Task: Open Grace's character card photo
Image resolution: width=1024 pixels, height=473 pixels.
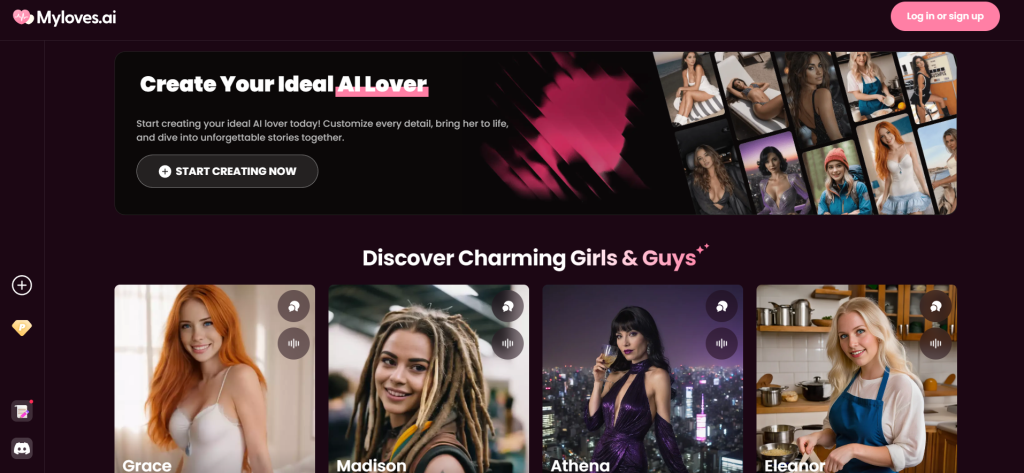Action: pos(215,379)
